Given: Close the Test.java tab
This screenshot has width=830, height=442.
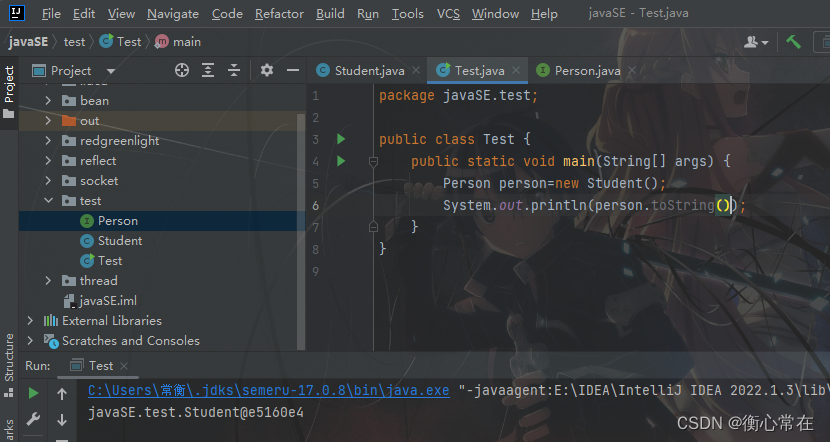Looking at the screenshot, I should (x=516, y=70).
